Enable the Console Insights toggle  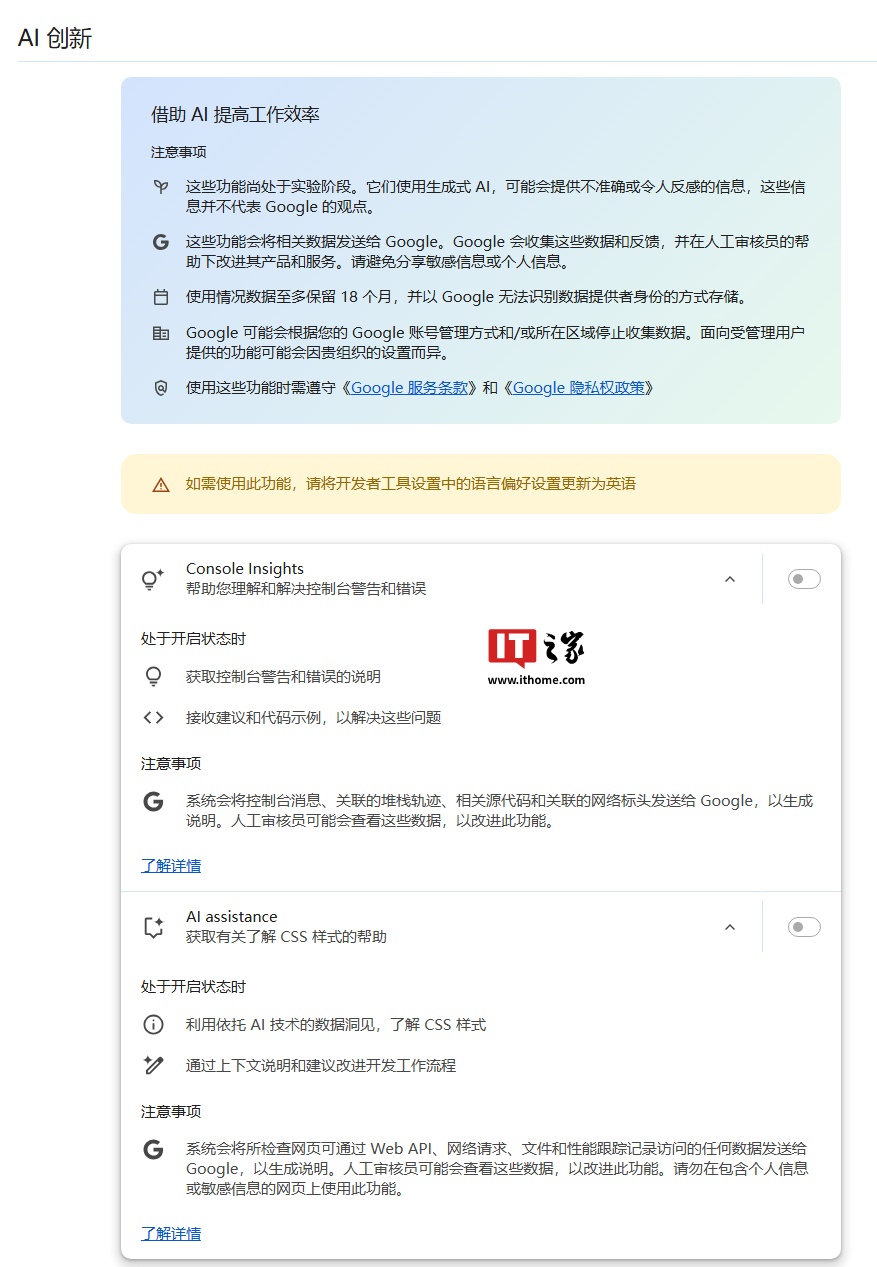click(803, 578)
